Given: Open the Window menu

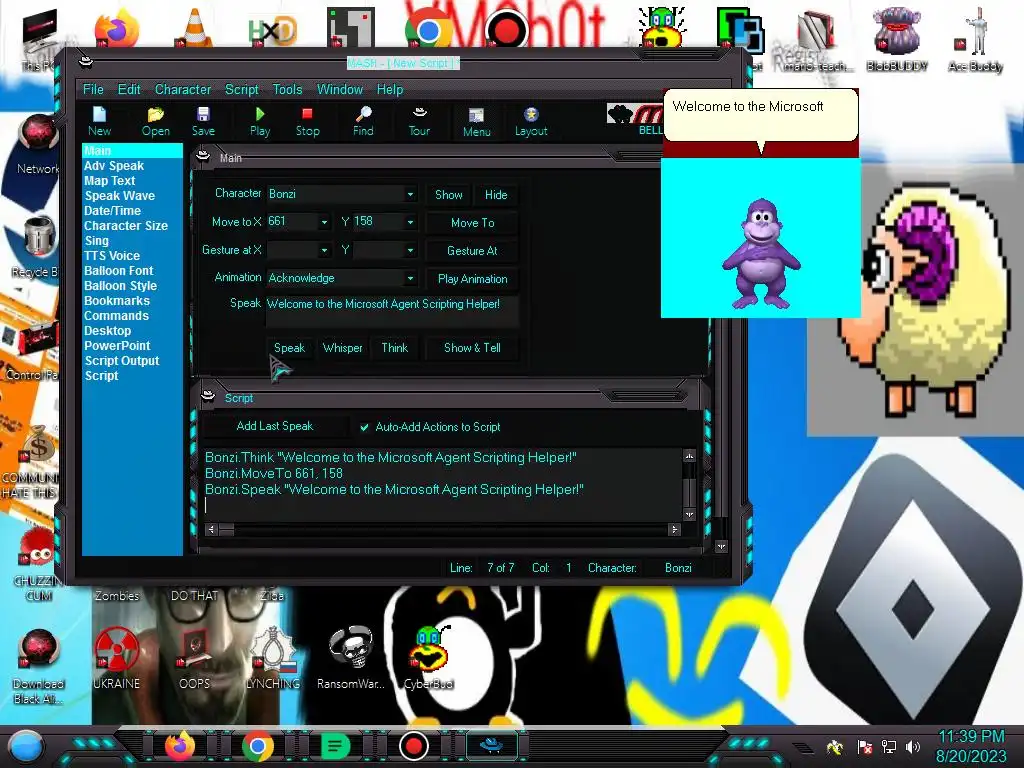Looking at the screenshot, I should (340, 89).
